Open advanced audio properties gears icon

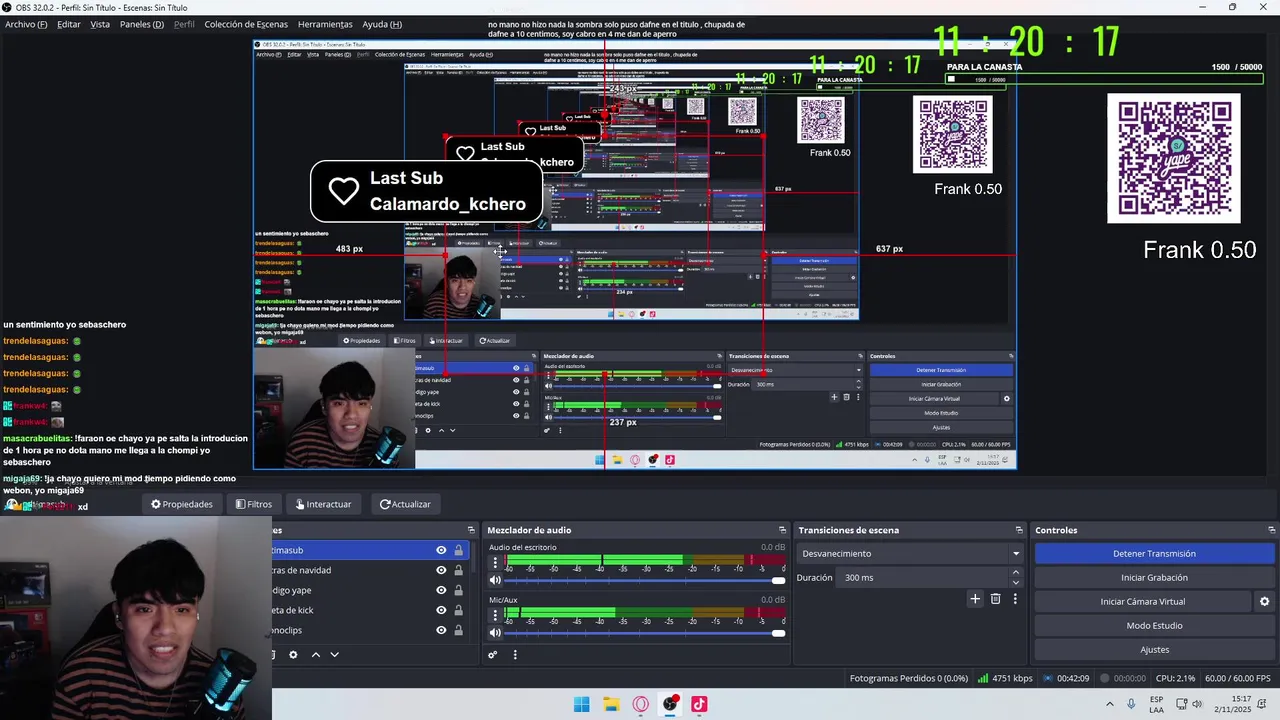pos(493,655)
